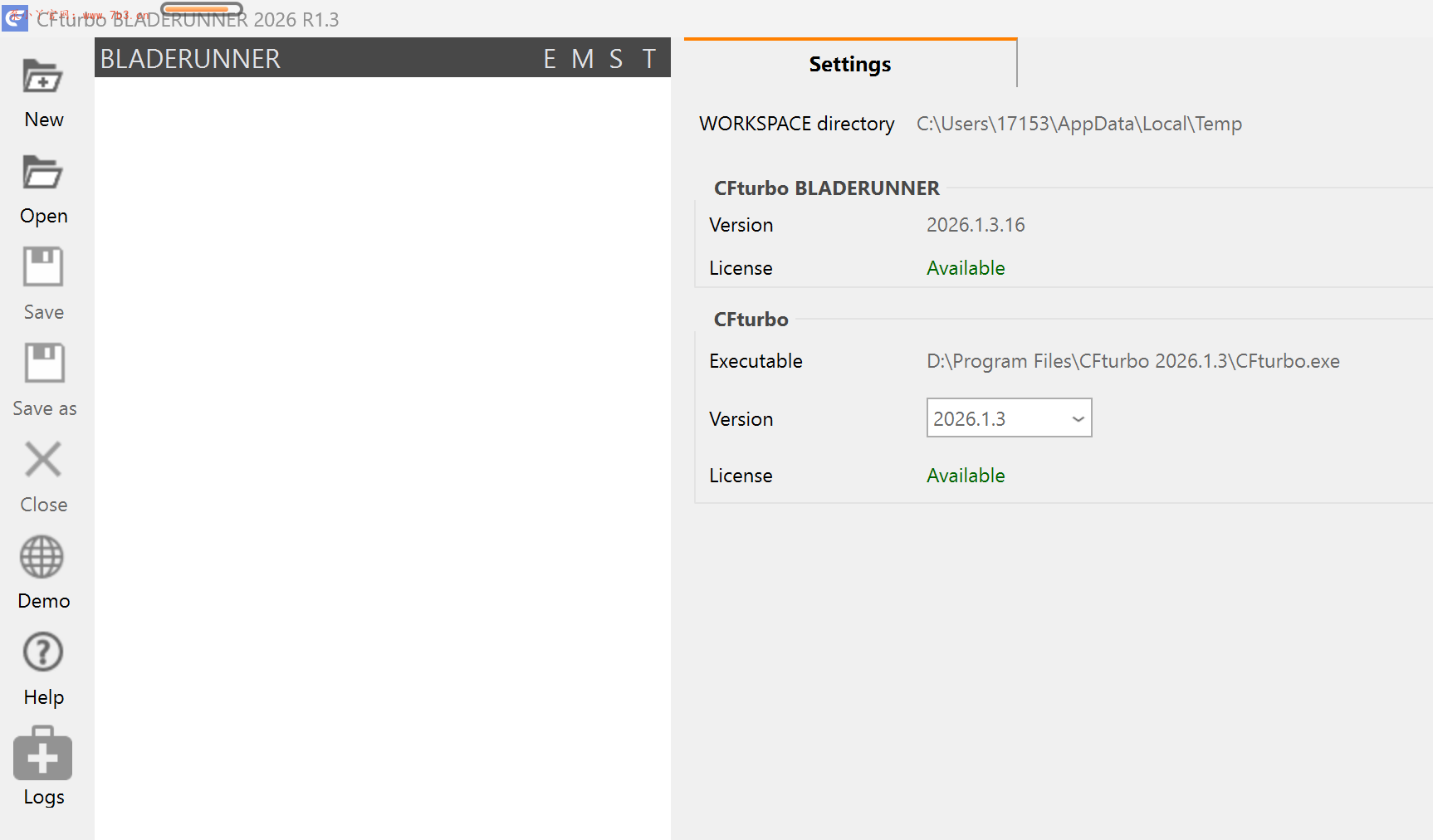The height and width of the screenshot is (840, 1433).
Task: Select the E header item in BLADERUNNER bar
Action: 550,59
